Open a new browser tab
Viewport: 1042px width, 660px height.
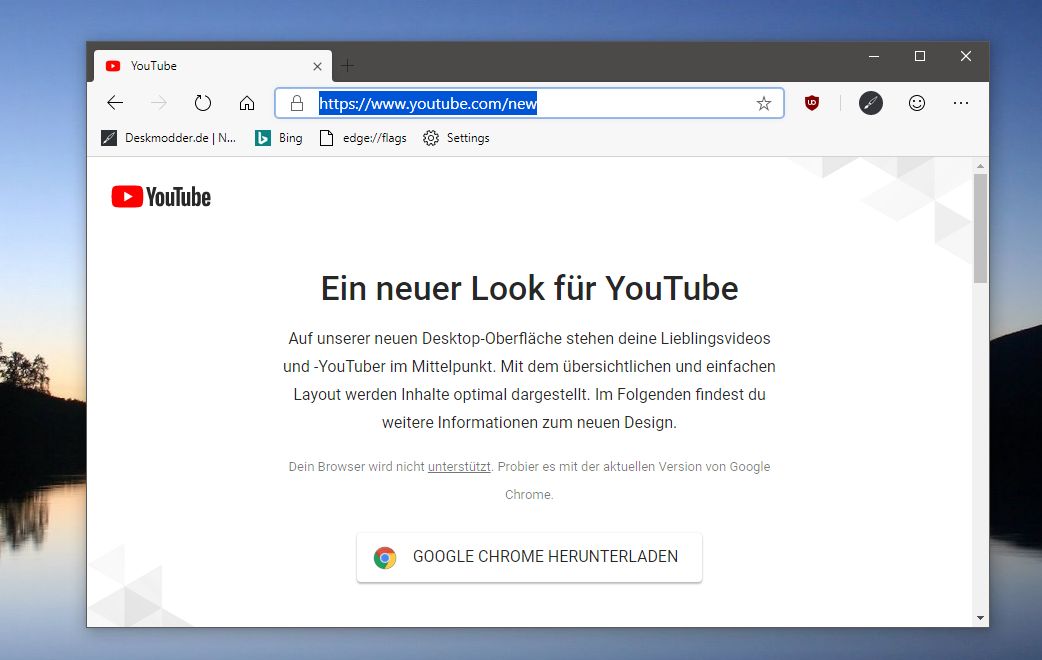[x=348, y=65]
